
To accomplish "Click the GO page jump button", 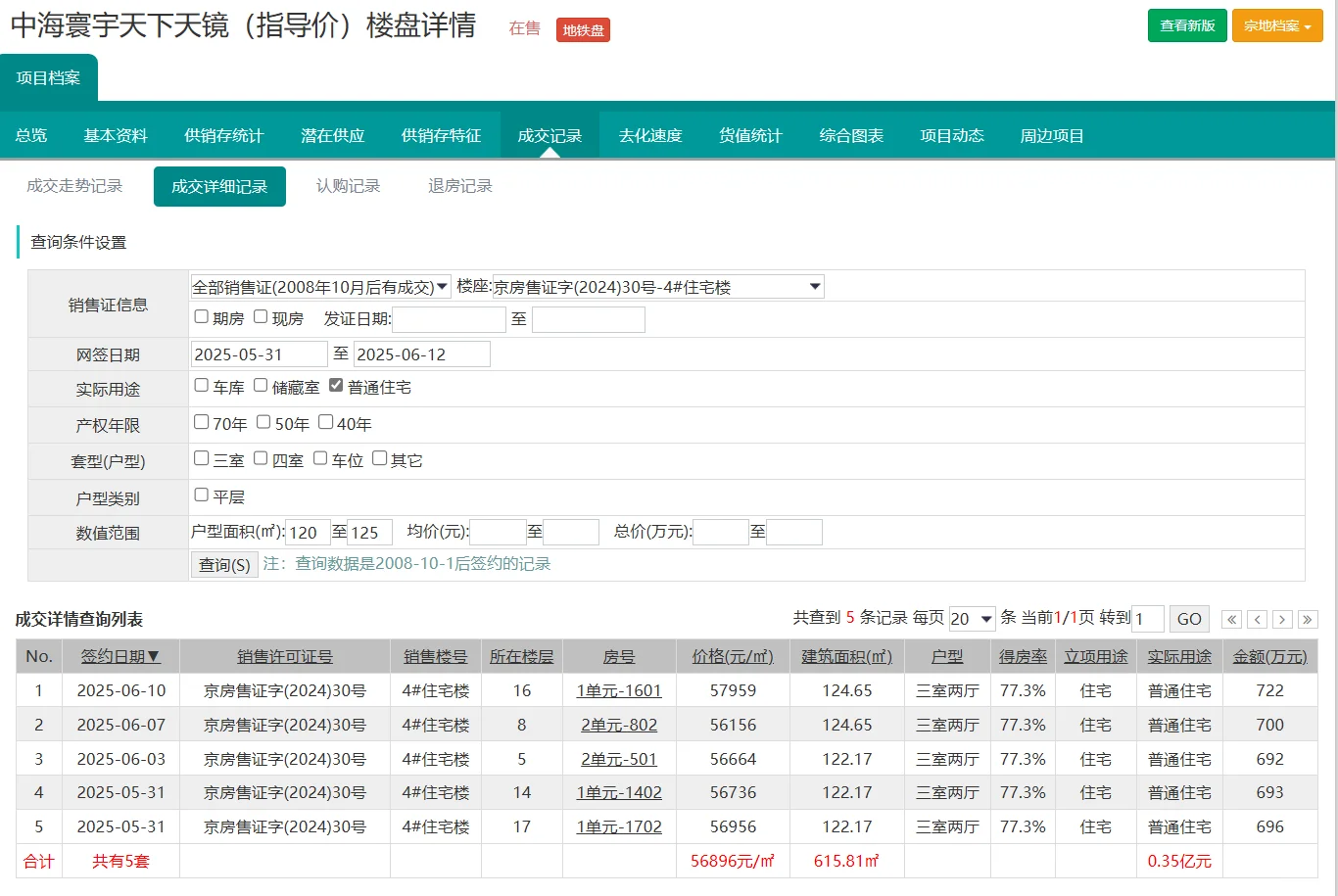I will point(1189,619).
